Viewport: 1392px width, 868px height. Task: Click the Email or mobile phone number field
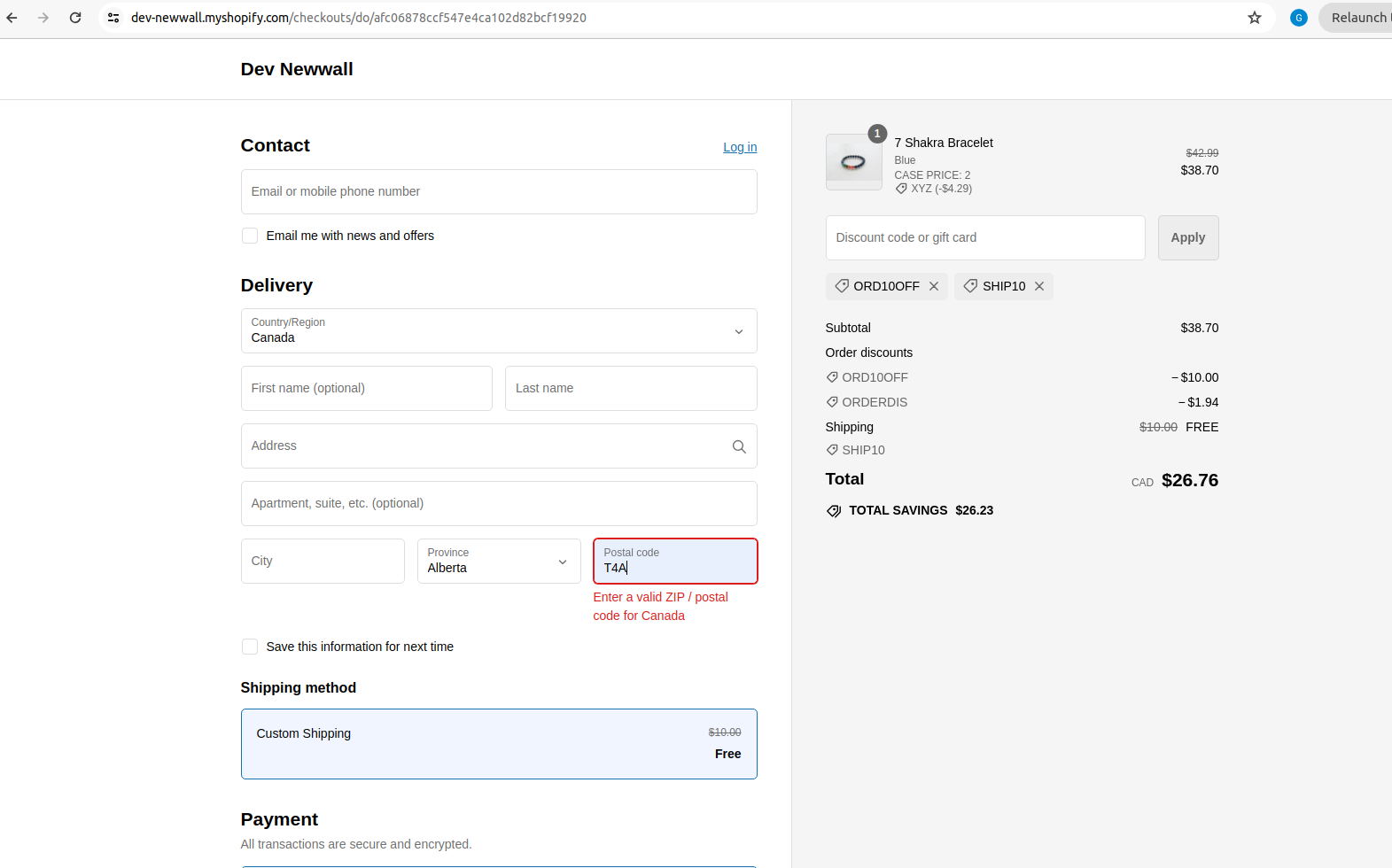pyautogui.click(x=498, y=192)
